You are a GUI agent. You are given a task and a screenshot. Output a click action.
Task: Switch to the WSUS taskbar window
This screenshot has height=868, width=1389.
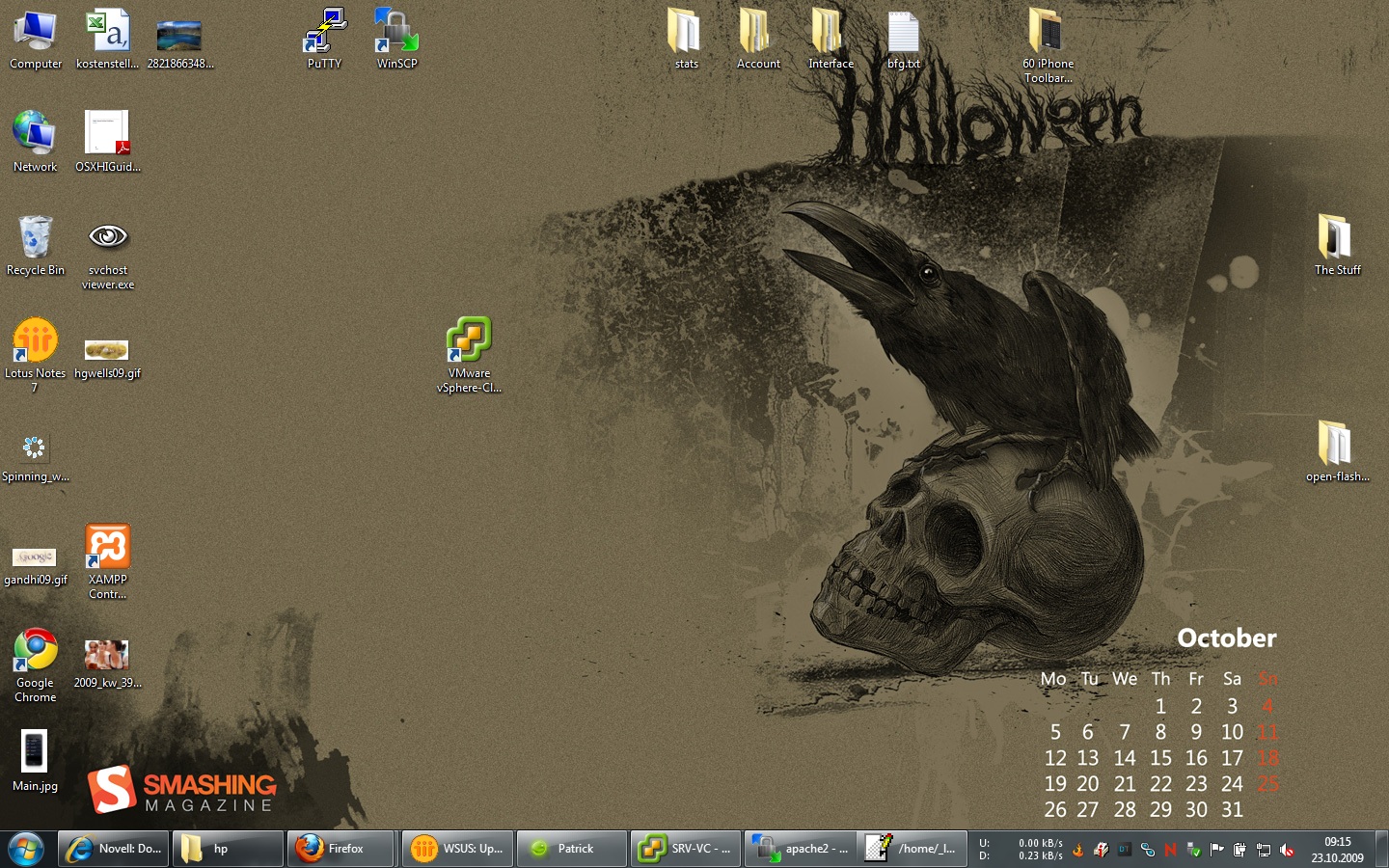coord(457,849)
